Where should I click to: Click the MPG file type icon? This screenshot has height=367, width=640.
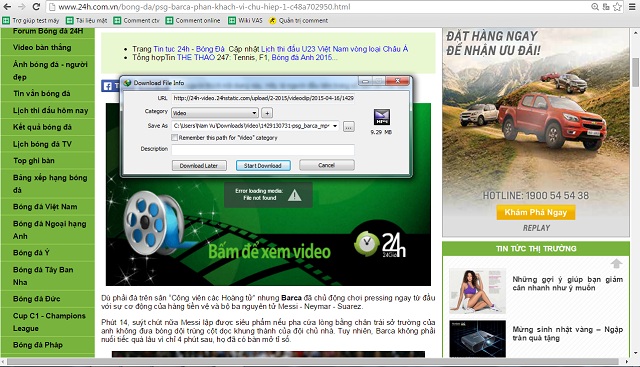tap(382, 117)
